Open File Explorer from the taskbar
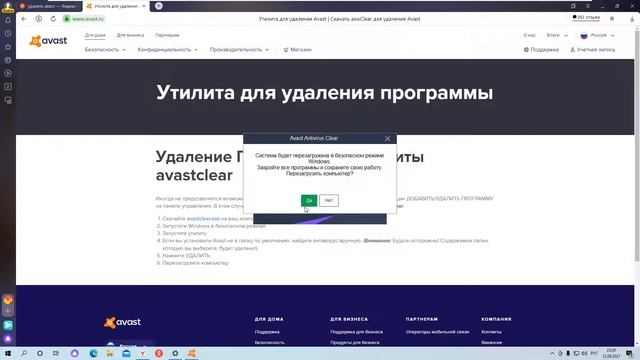Viewport: 640px width, 360px height. tap(110, 353)
